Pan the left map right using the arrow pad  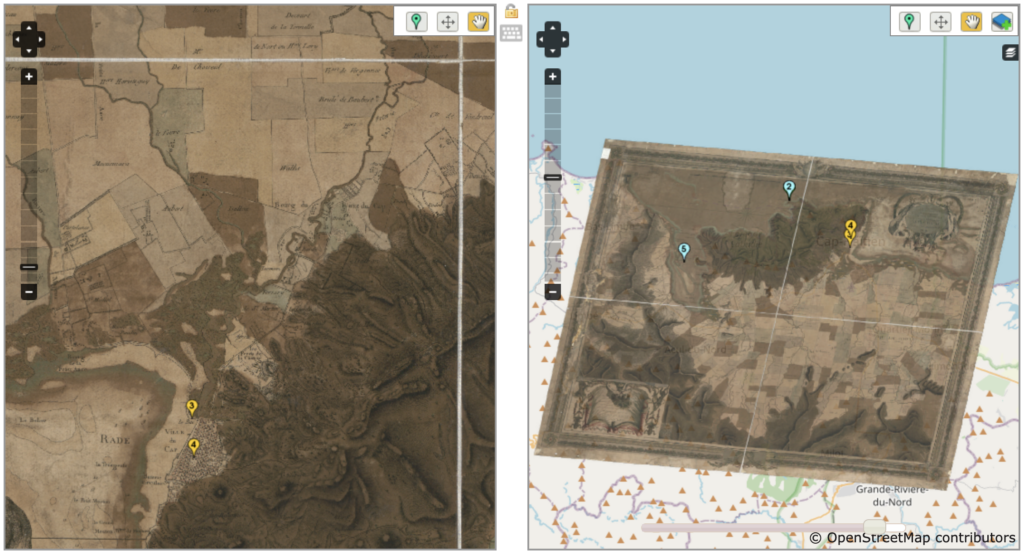click(x=40, y=40)
